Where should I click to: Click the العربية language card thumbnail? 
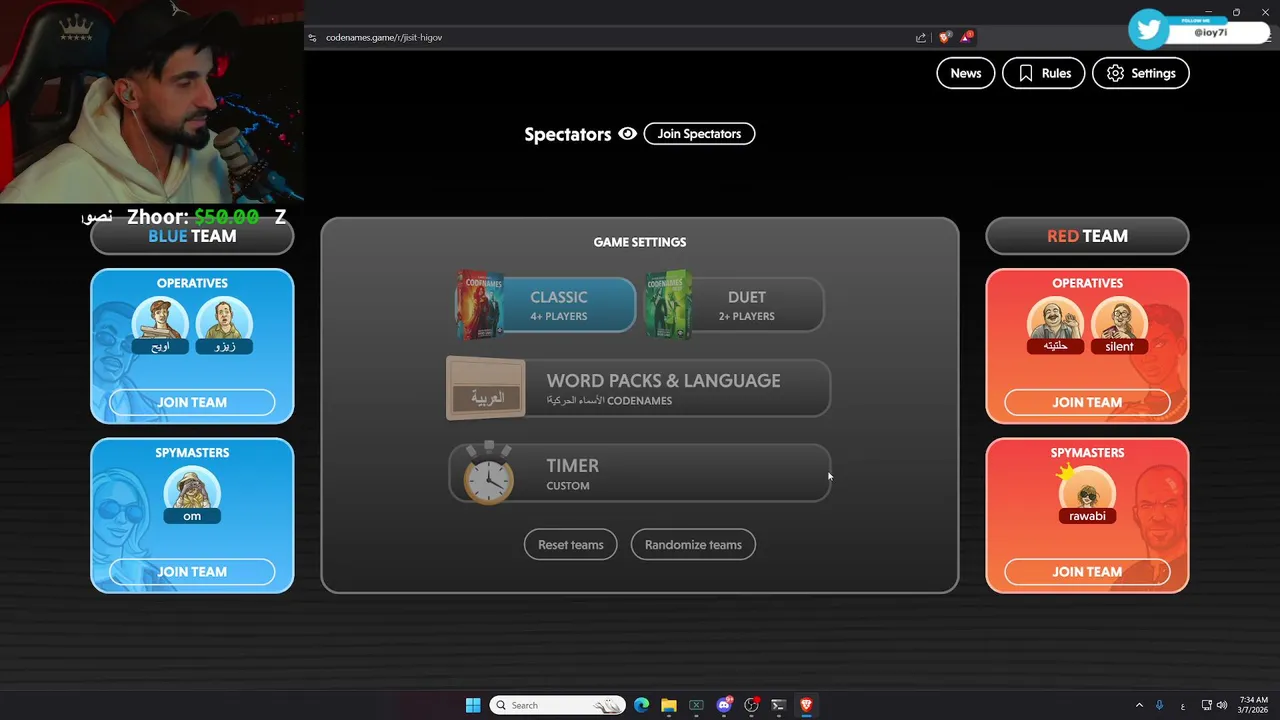[x=485, y=388]
